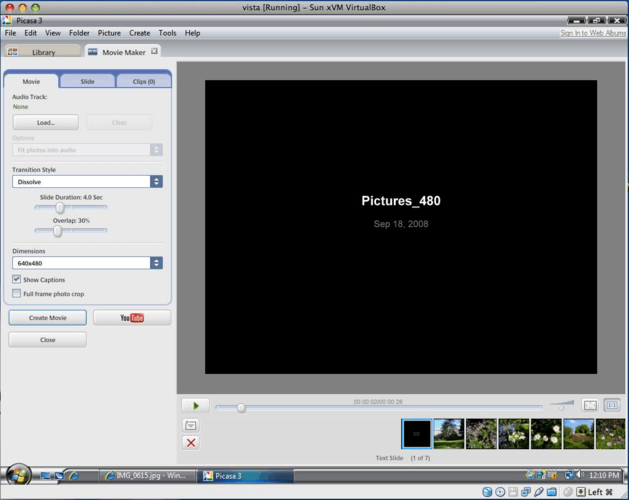Click the Load audio track button
The image size is (629, 500).
click(45, 122)
